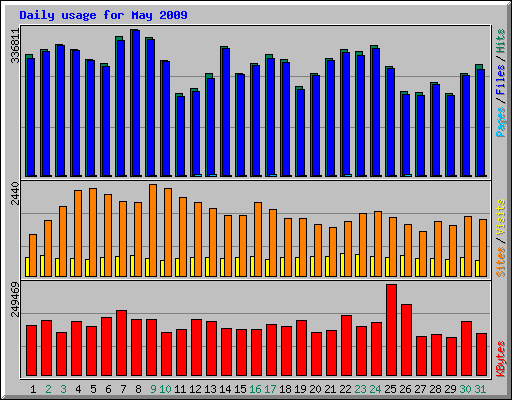Click green day label 3 on the x-axis
The width and height of the screenshot is (512, 400).
[63, 389]
